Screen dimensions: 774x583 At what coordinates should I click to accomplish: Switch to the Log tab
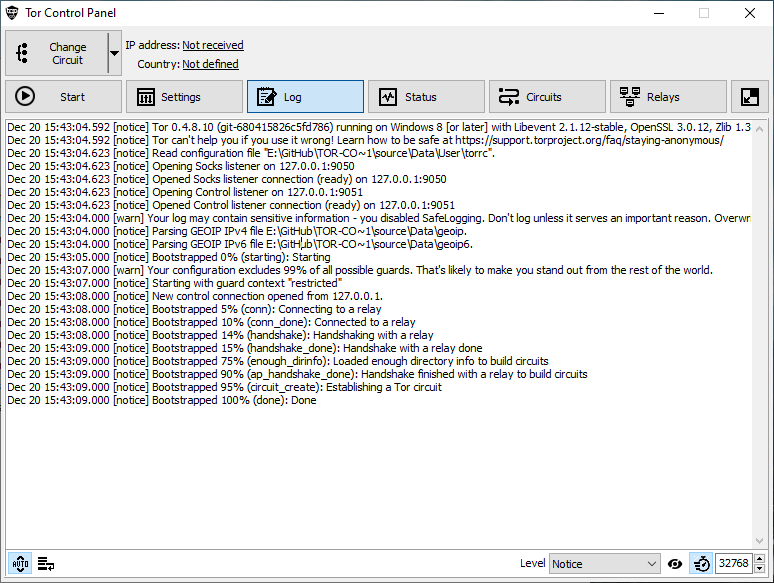pyautogui.click(x=305, y=97)
